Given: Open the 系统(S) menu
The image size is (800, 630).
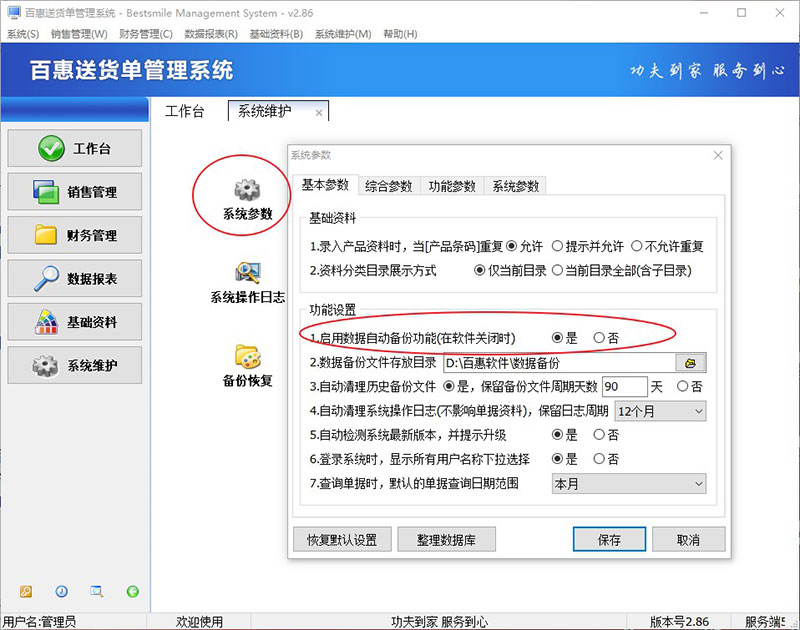Looking at the screenshot, I should coord(23,34).
